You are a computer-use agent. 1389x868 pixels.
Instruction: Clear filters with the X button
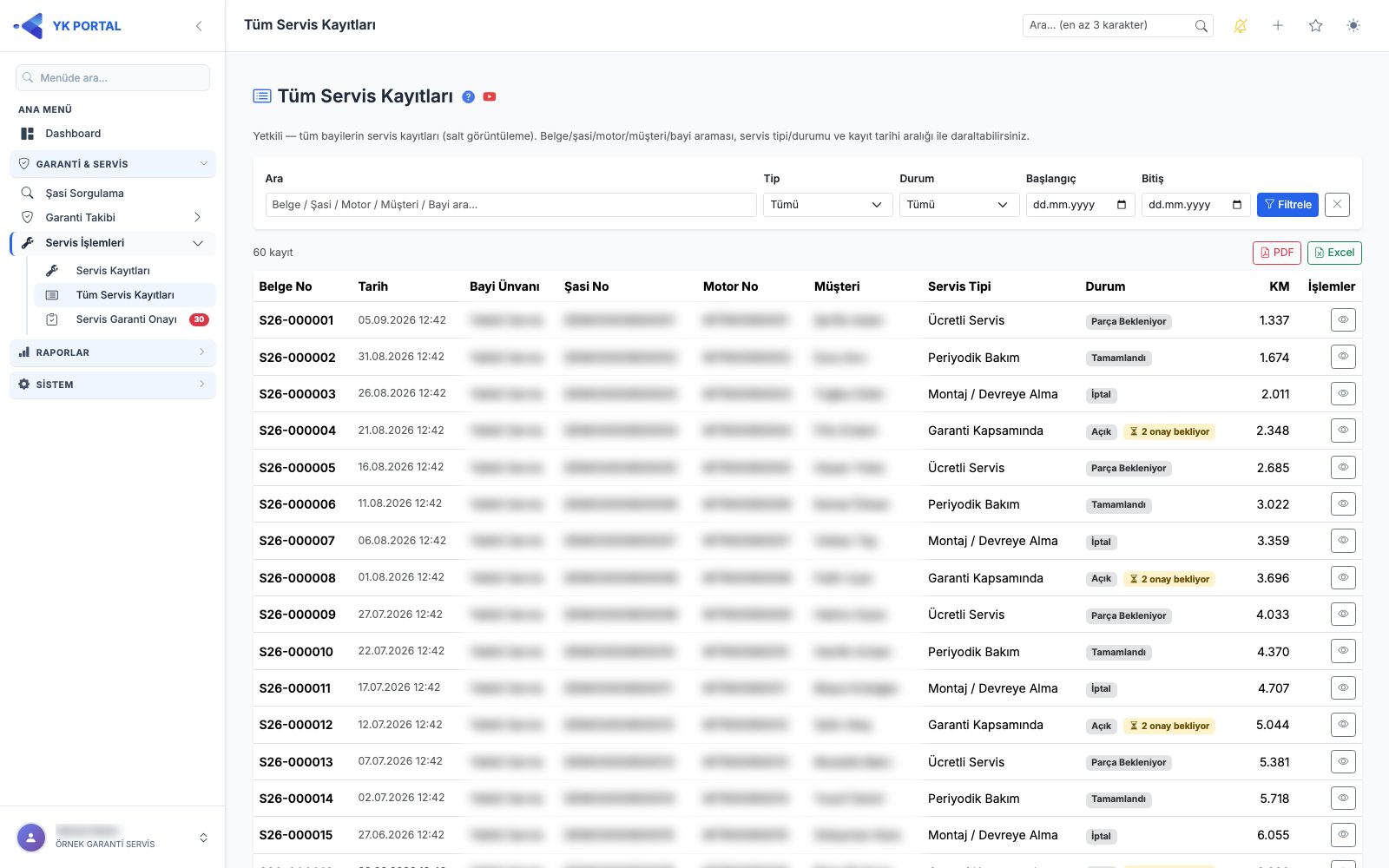[x=1338, y=205]
